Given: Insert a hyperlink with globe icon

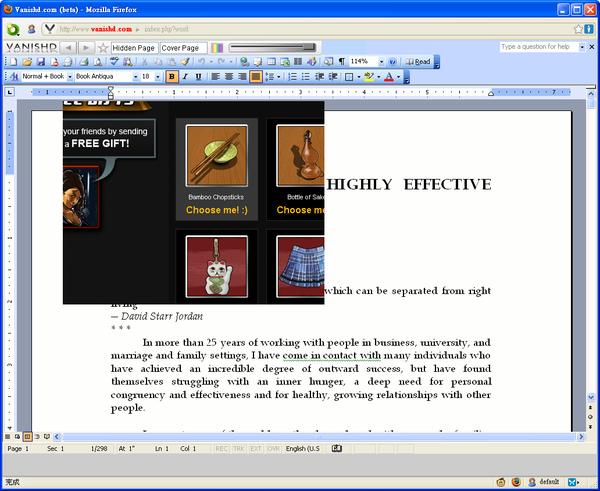Looking at the screenshot, I should pyautogui.click(x=244, y=62).
